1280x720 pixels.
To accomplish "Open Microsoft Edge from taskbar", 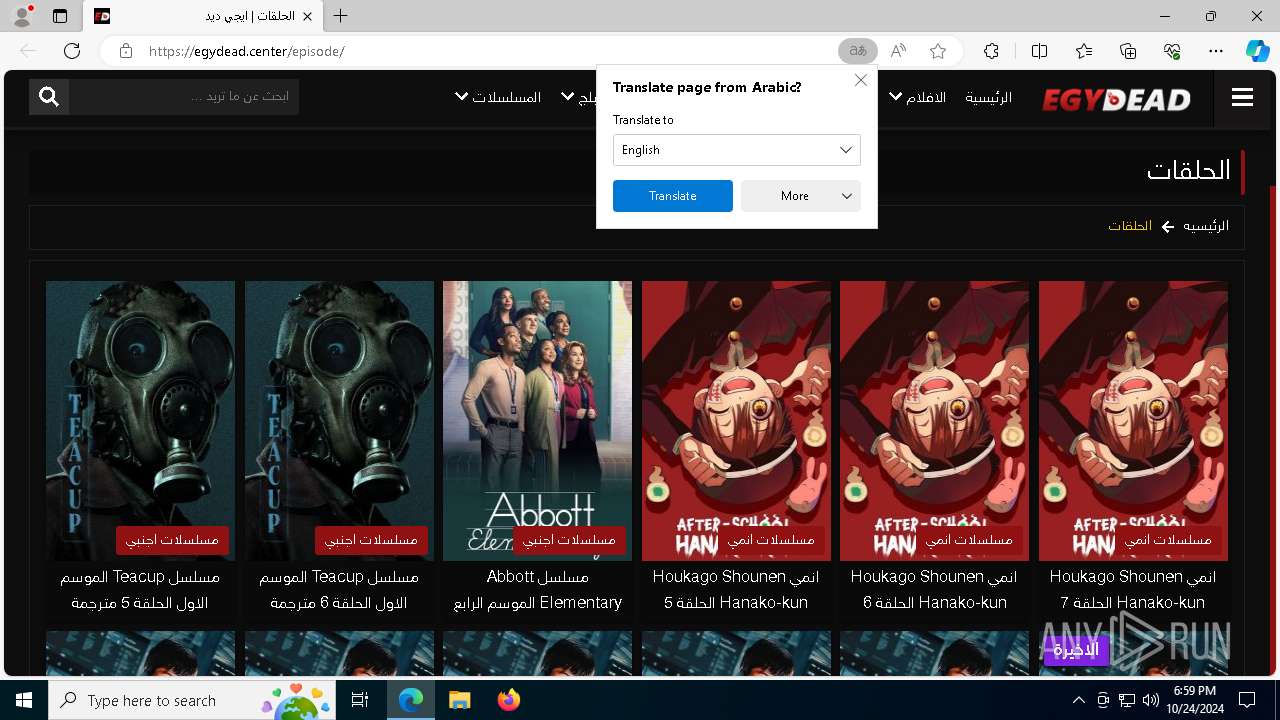I will click(411, 700).
